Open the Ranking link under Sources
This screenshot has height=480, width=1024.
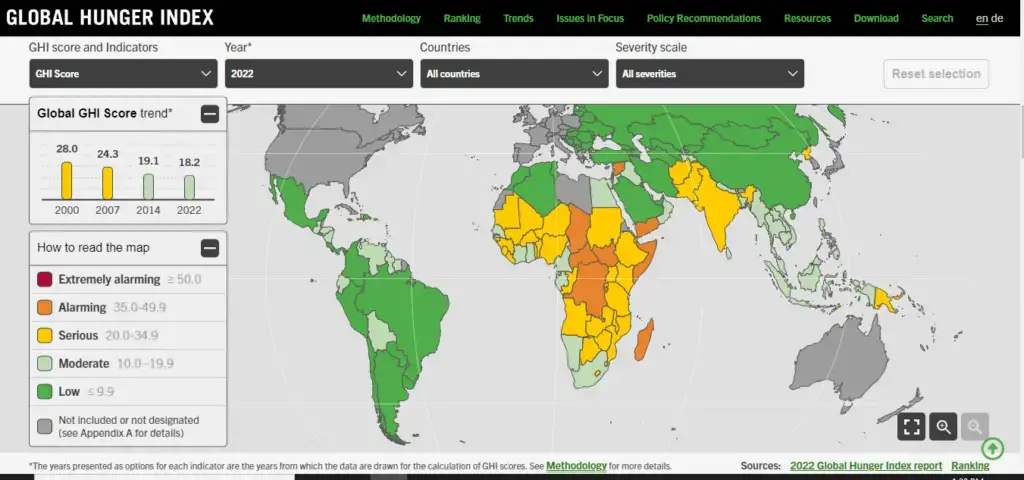tap(970, 466)
